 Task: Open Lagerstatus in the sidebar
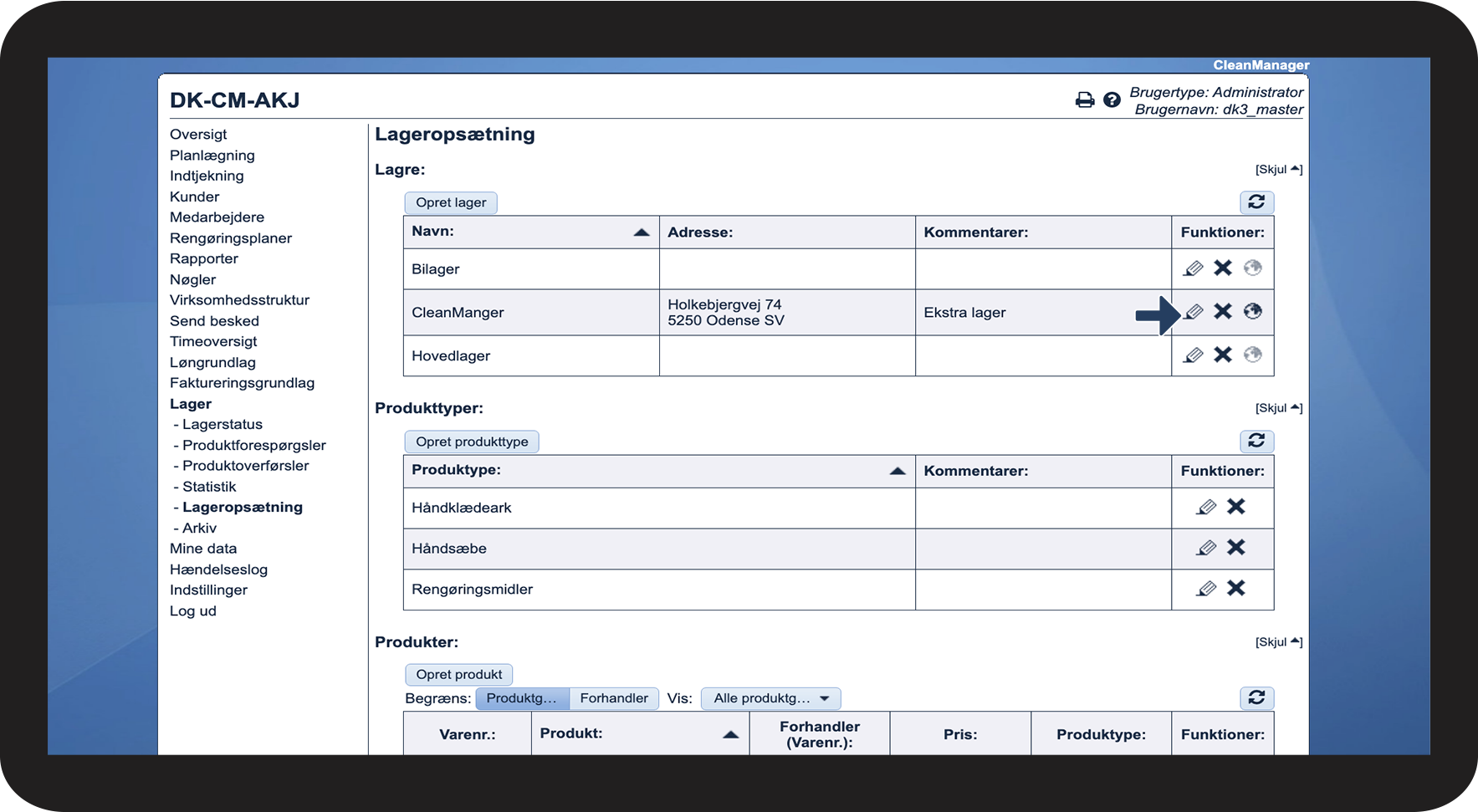[x=222, y=425]
